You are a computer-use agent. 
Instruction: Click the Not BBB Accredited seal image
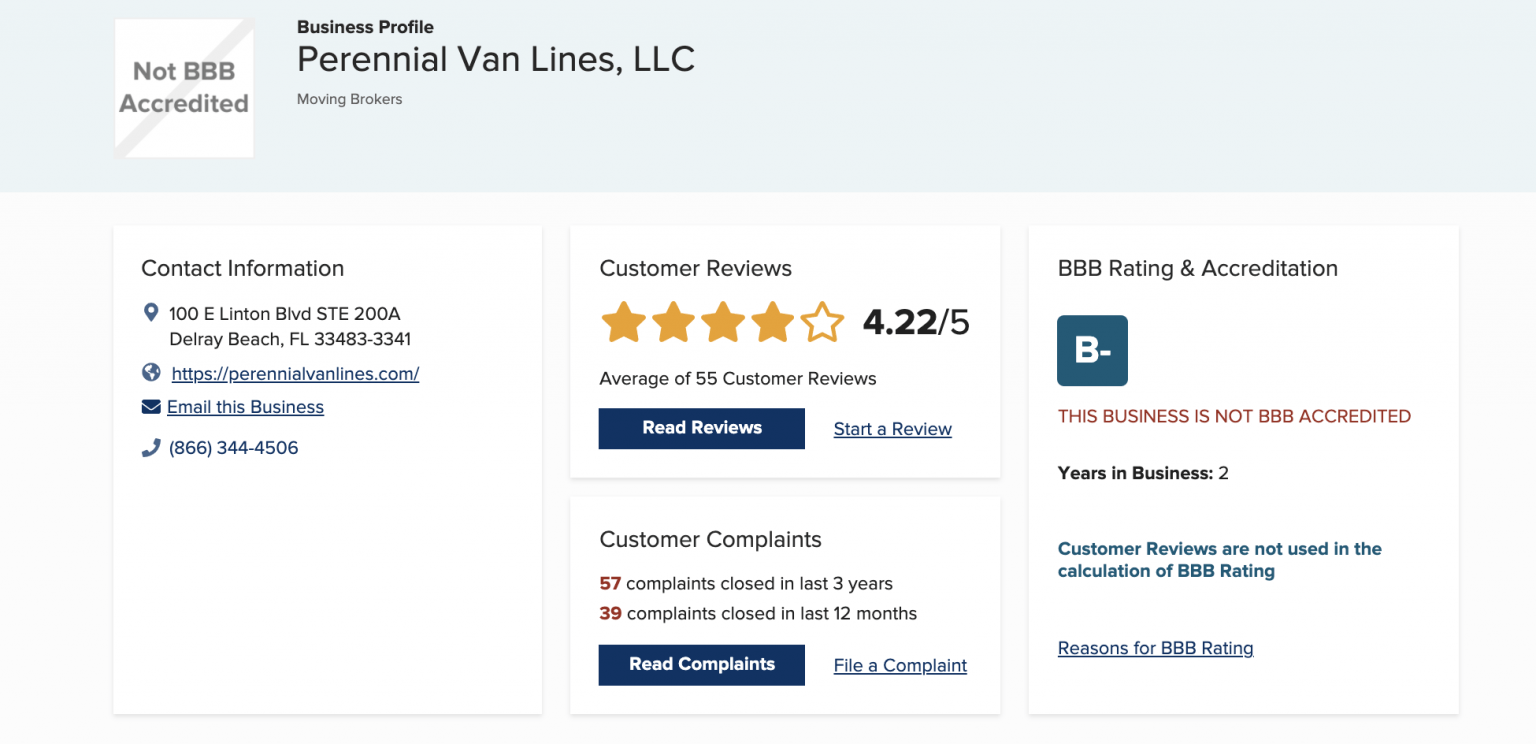[183, 87]
